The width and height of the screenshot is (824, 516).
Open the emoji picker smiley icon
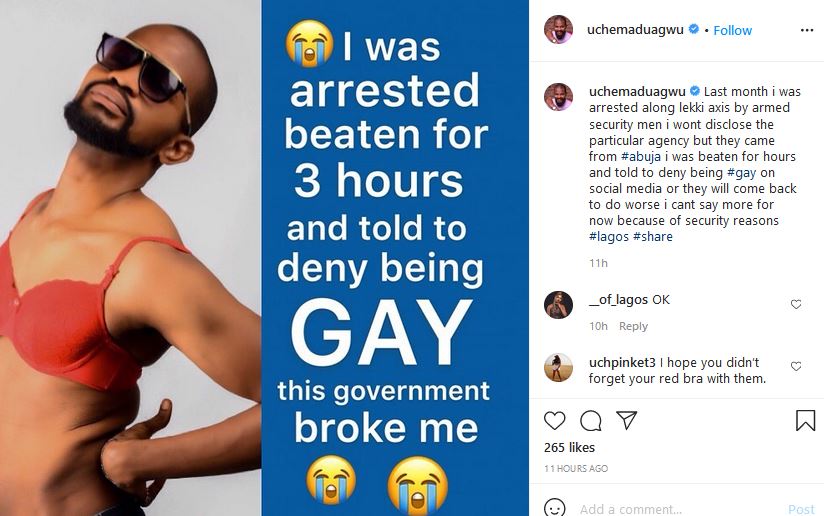pos(554,508)
